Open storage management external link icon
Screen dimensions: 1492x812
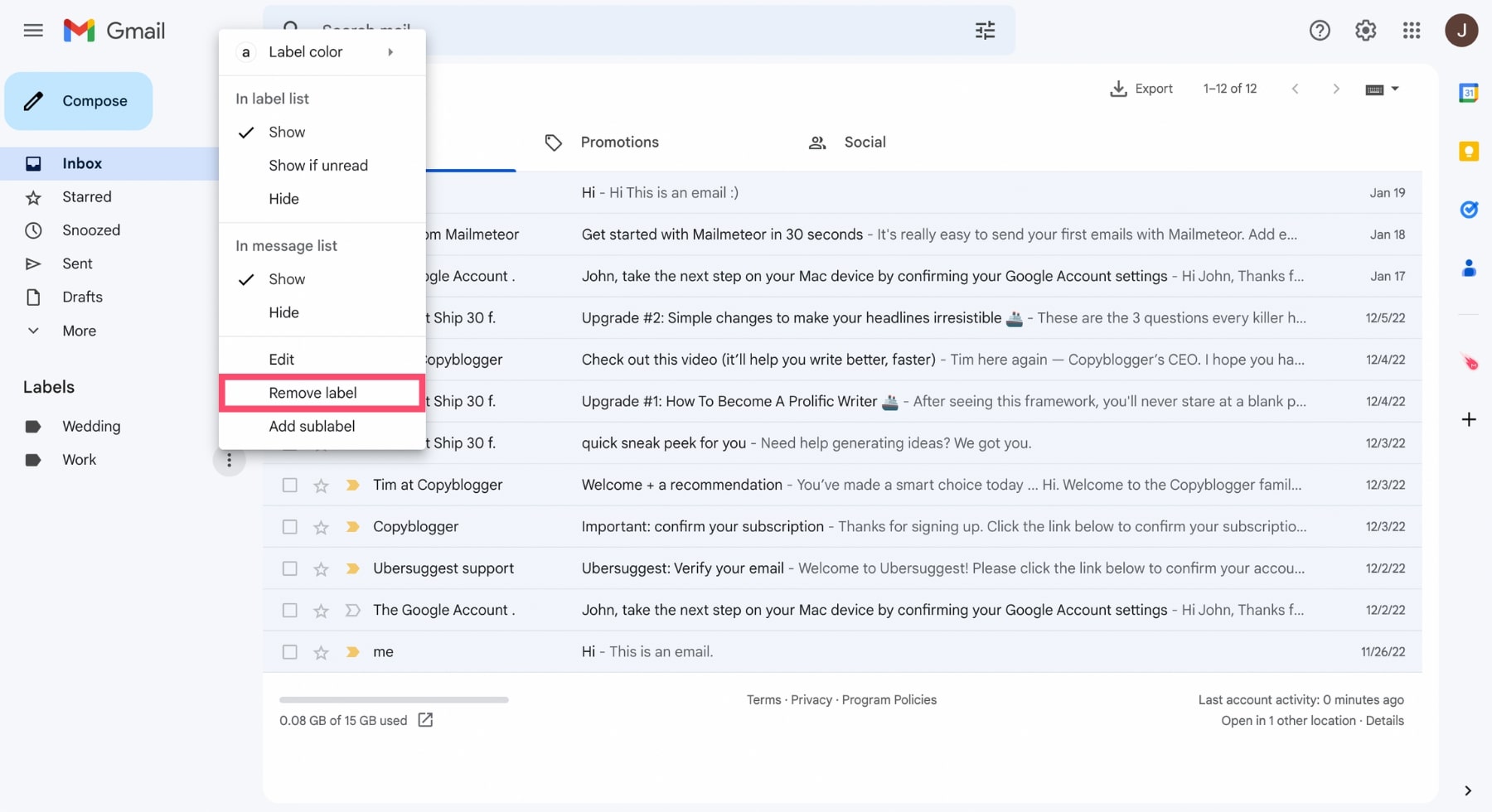pos(425,720)
